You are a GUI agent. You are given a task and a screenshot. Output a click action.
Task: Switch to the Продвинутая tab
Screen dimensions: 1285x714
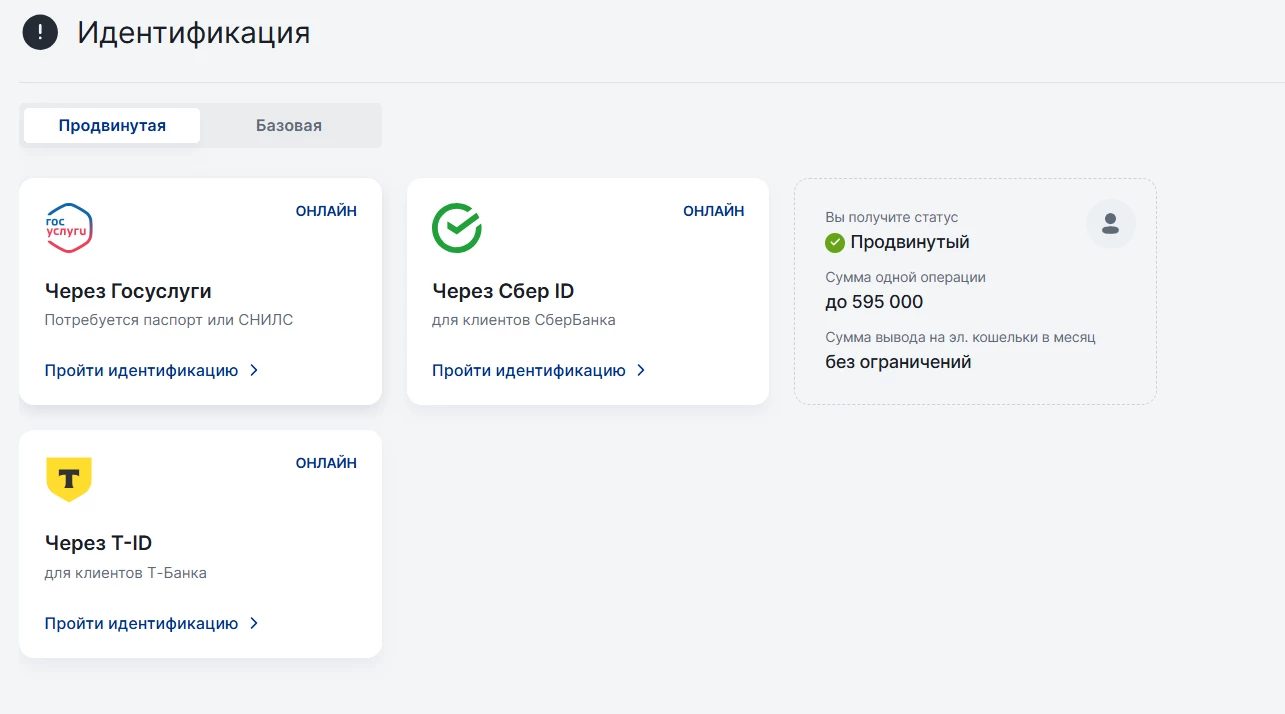pyautogui.click(x=112, y=126)
